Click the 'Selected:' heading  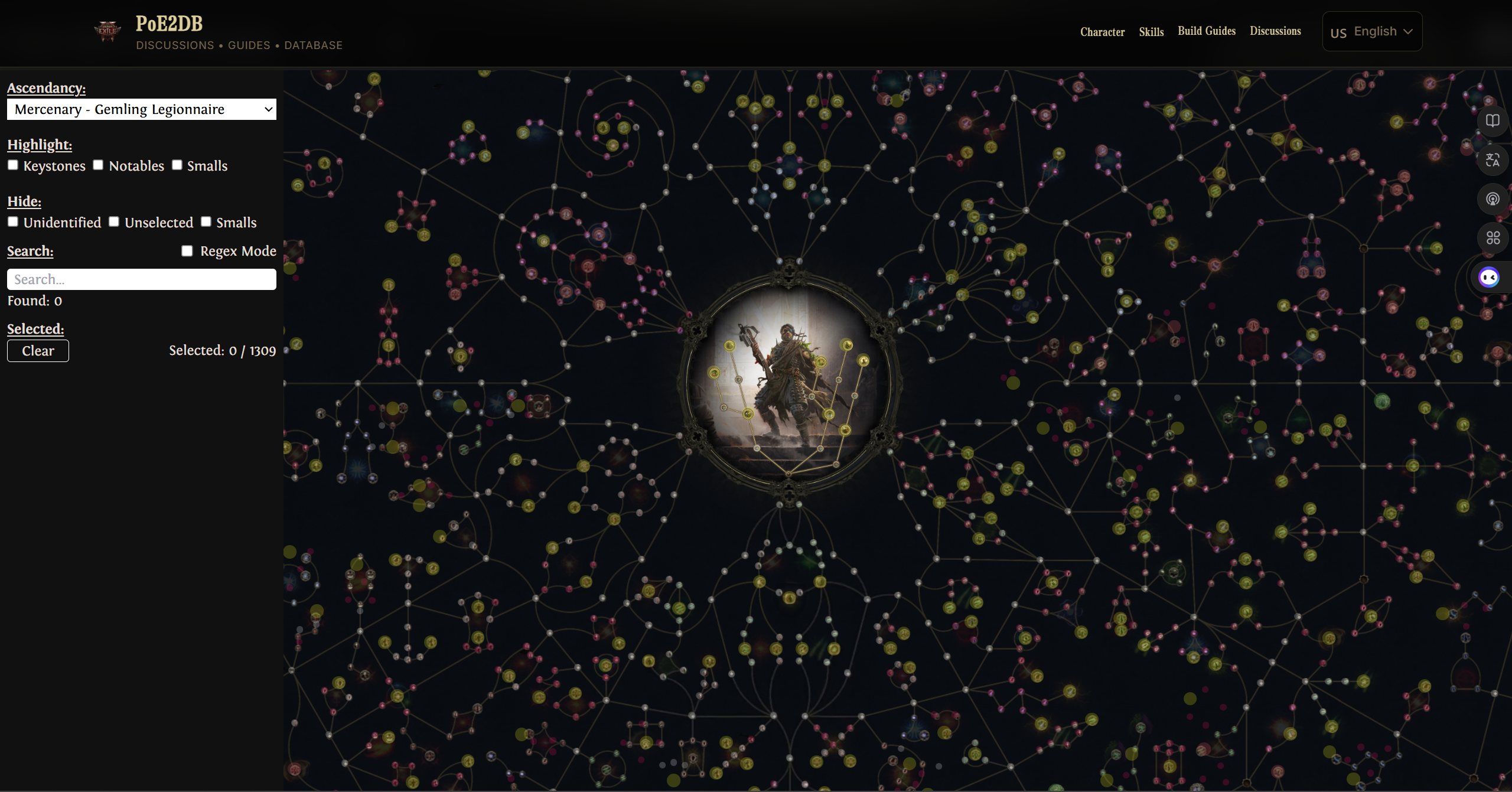click(x=35, y=329)
